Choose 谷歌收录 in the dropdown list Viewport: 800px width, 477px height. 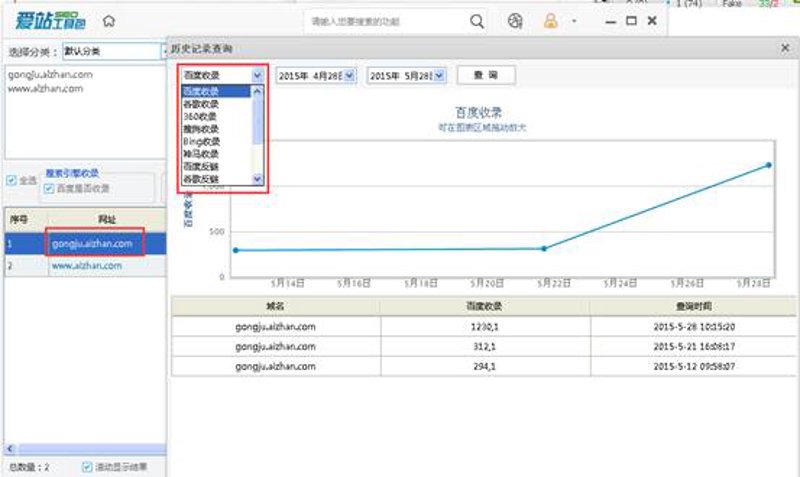(216, 104)
